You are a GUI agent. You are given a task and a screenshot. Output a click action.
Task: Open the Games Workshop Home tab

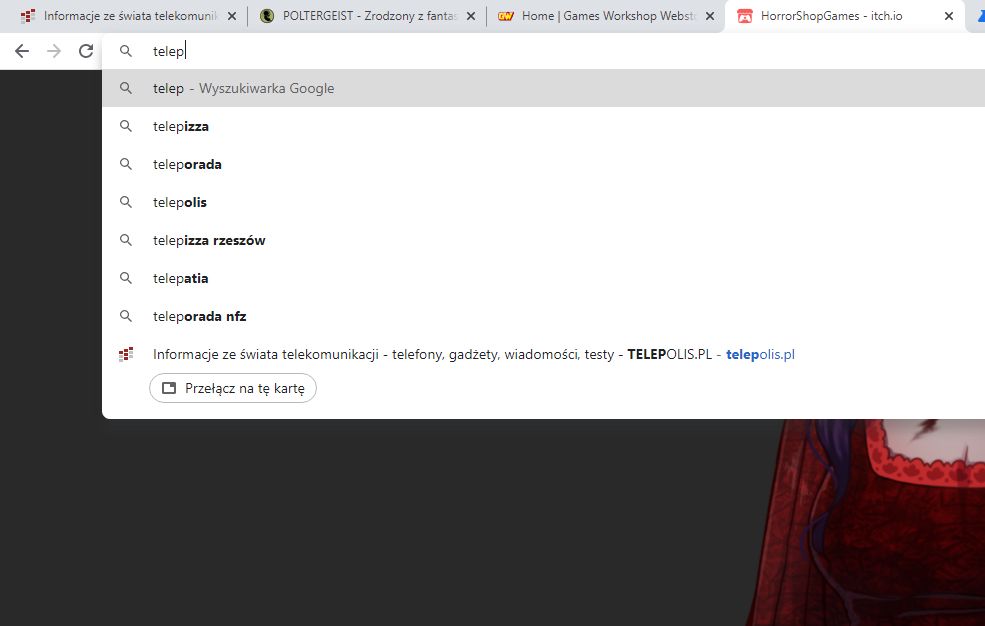click(x=600, y=16)
